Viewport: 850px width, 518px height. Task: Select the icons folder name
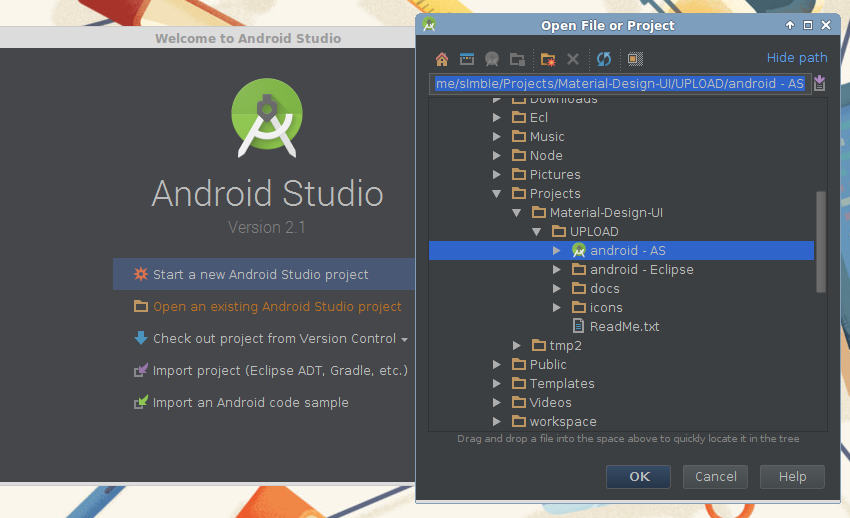pos(606,307)
